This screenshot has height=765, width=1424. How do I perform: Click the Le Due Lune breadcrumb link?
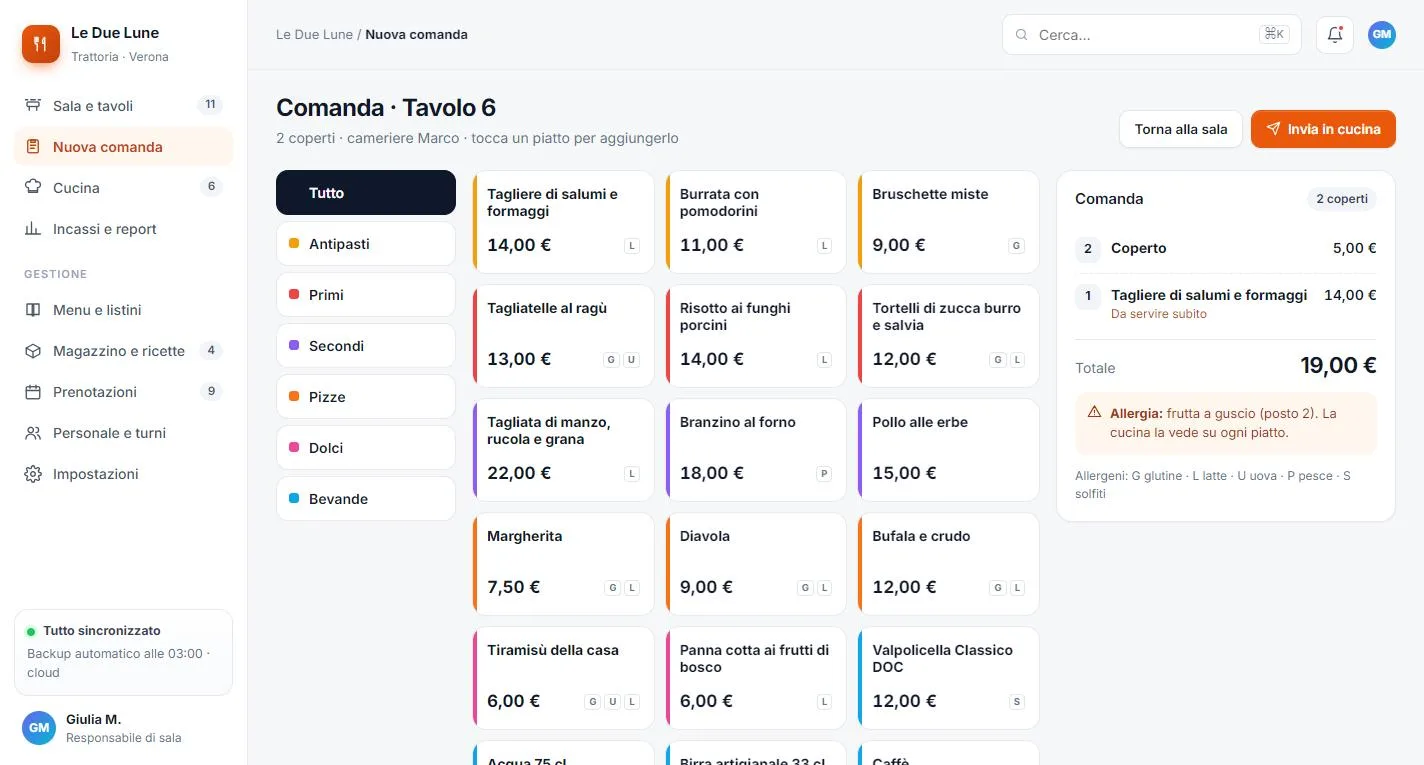314,34
